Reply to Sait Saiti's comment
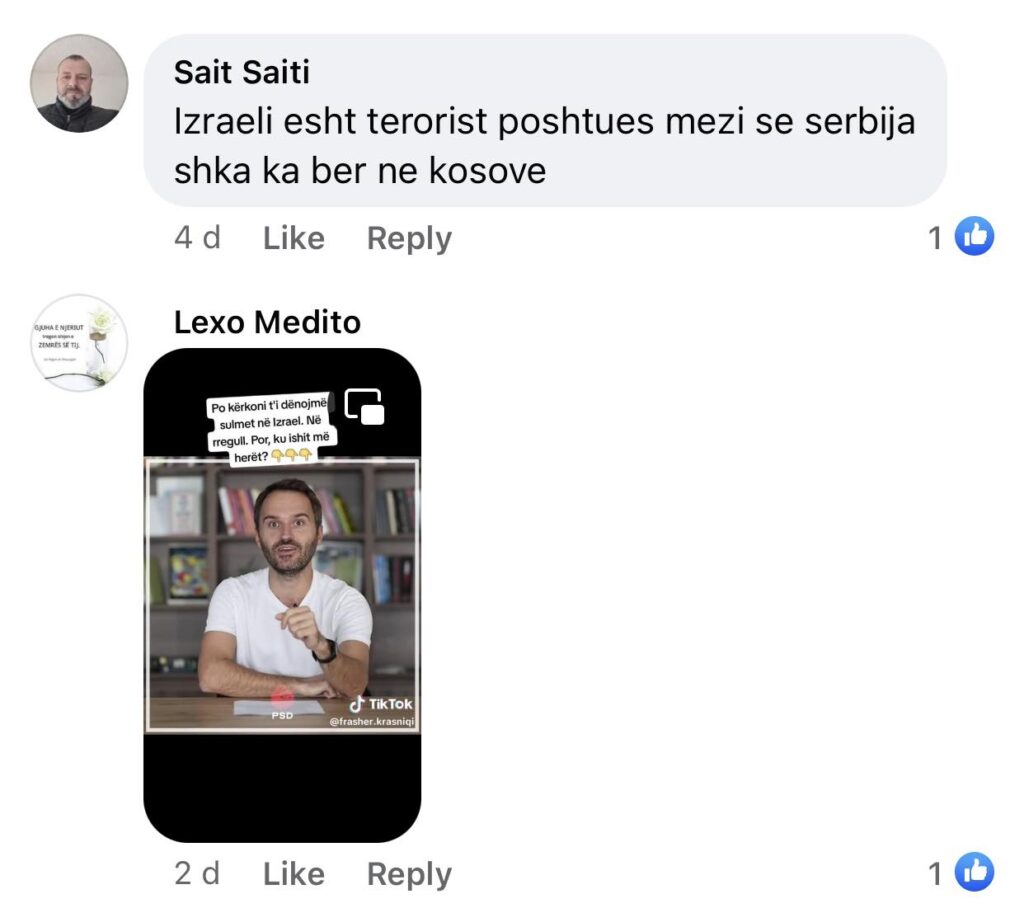The height and width of the screenshot is (913, 1024). coord(409,238)
